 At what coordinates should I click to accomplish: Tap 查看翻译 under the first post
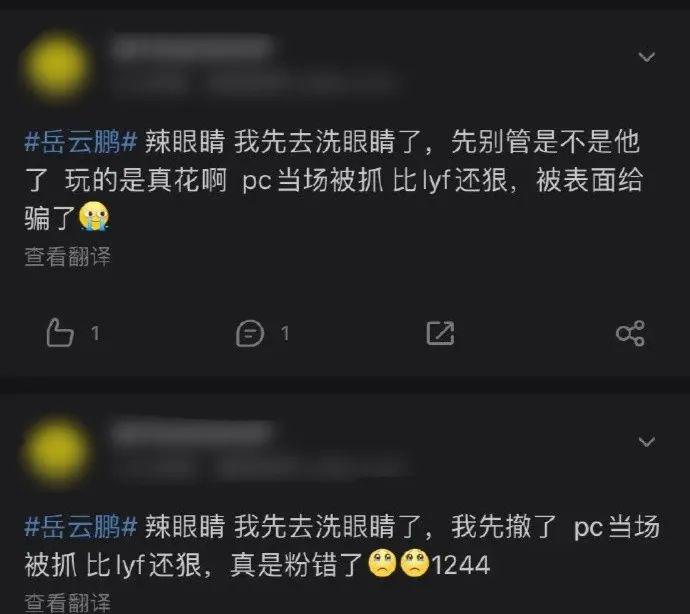click(x=67, y=257)
